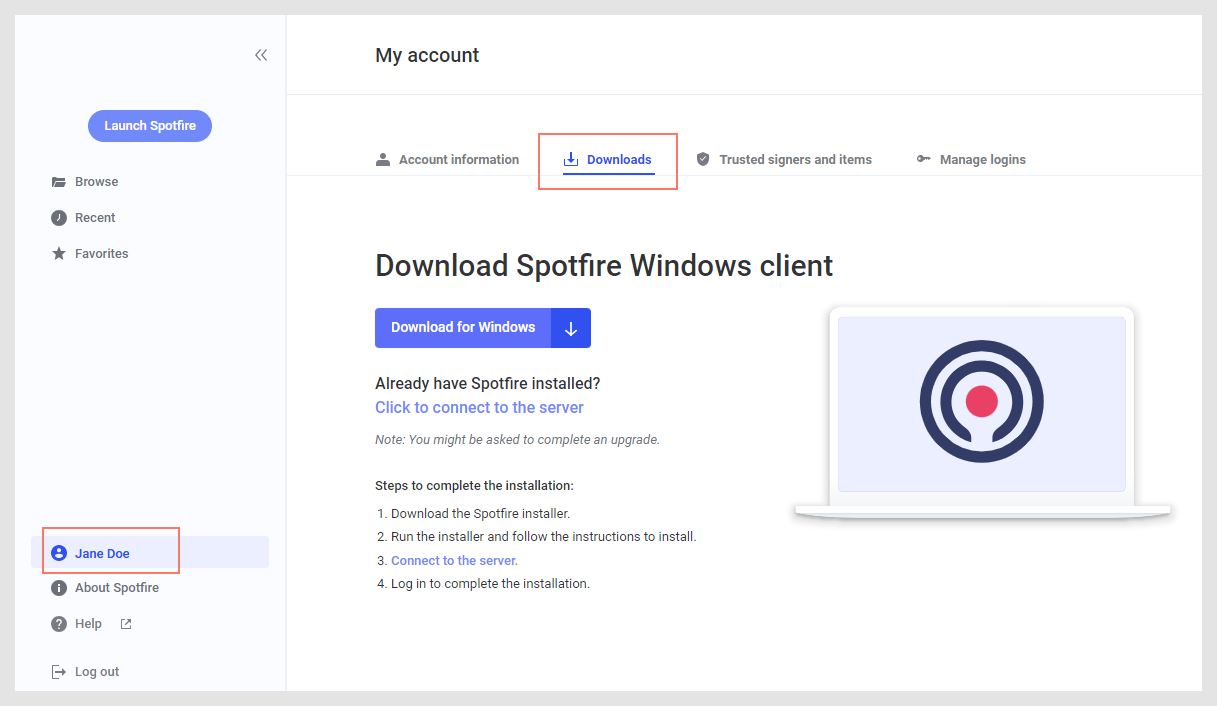Click the Download for Windows button
1217x706 pixels.
coord(462,327)
